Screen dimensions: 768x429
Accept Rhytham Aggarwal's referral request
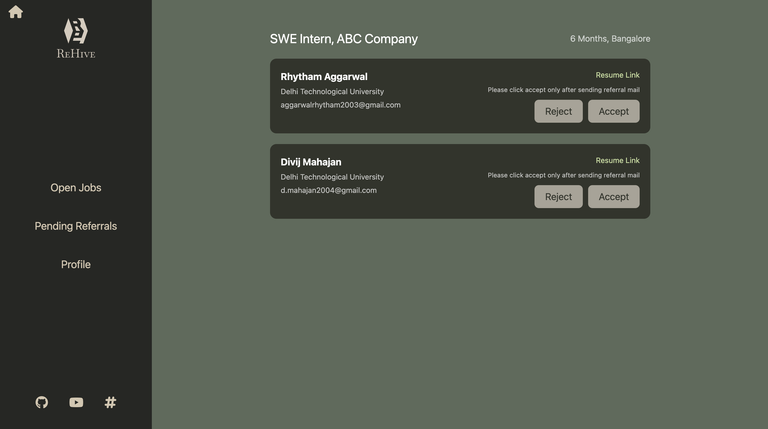coord(614,111)
